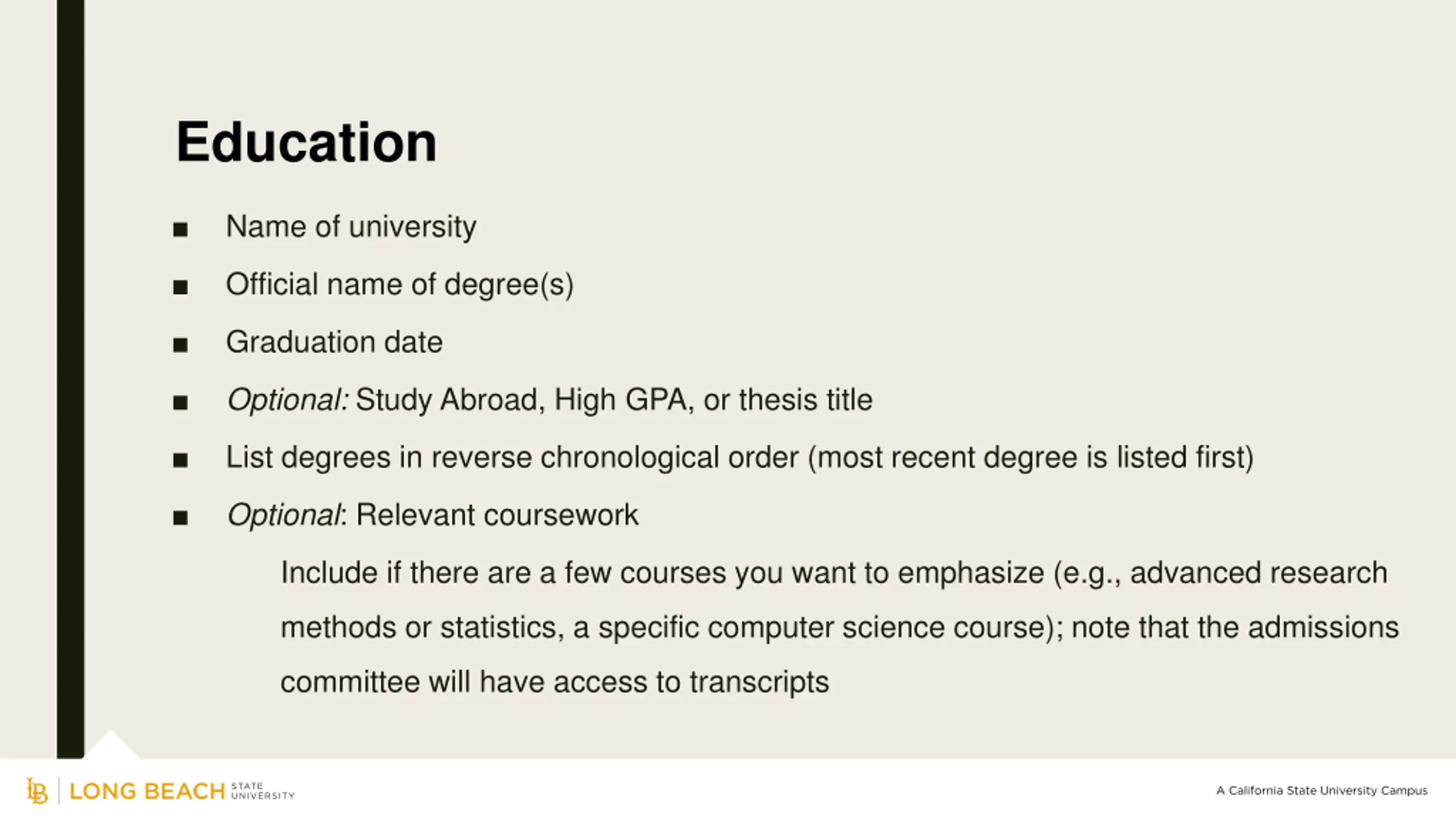1456x819 pixels.
Task: Click the dark vertical bar on left
Action: click(71, 379)
